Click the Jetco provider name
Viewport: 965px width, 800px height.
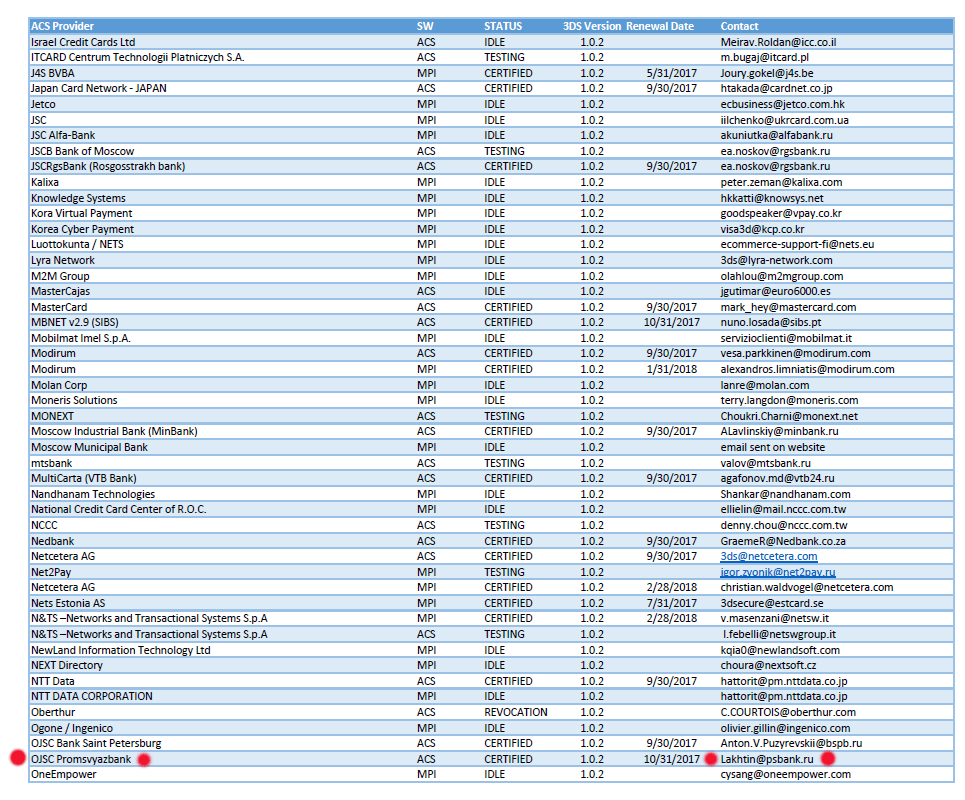click(43, 104)
